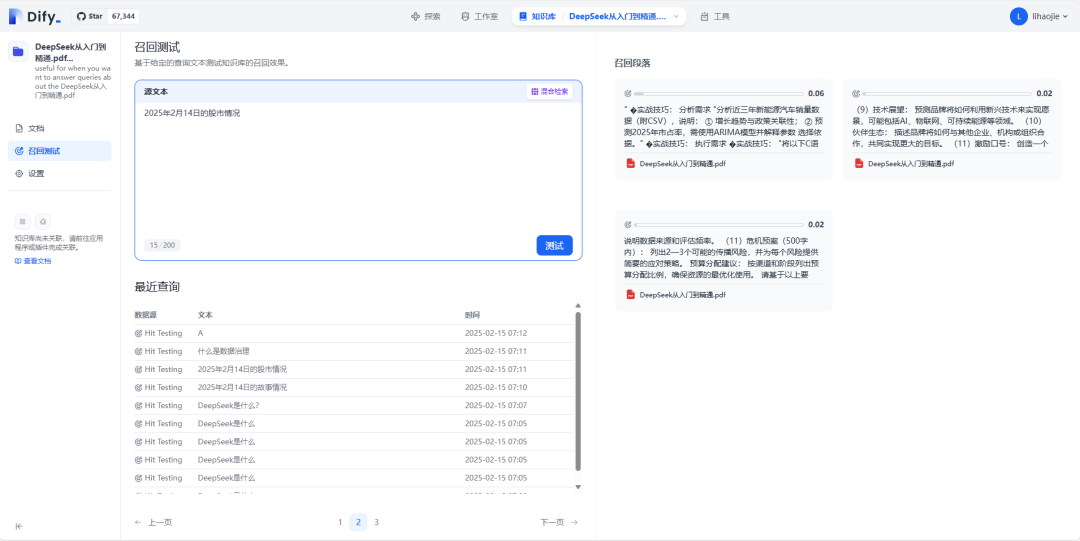Select the recent query row with text A
Viewport: 1080px width, 541px height.
pyautogui.click(x=354, y=334)
